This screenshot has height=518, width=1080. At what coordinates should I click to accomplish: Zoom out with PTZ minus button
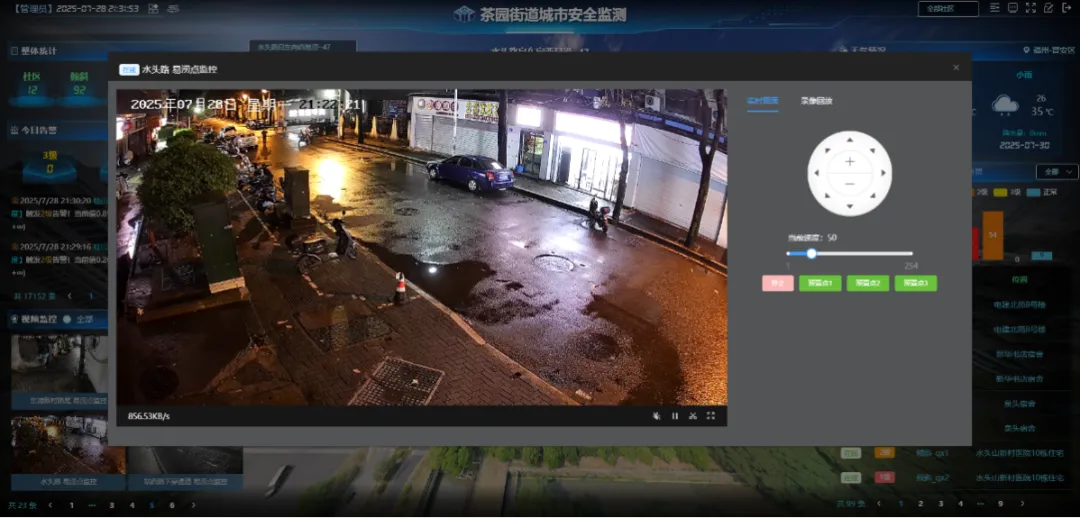850,184
